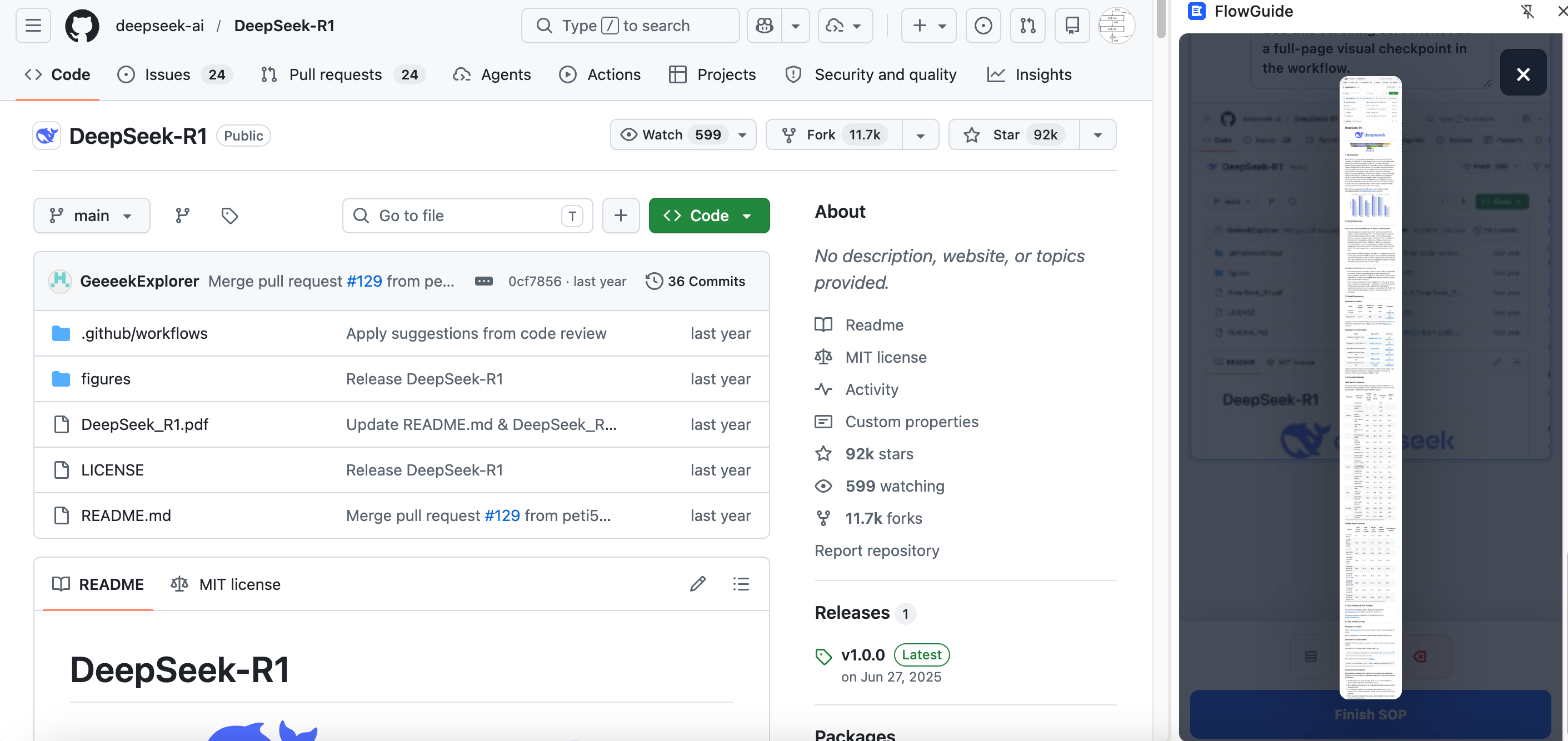Open the Projects tab
Screen dimensions: 1568x741
click(712, 74)
